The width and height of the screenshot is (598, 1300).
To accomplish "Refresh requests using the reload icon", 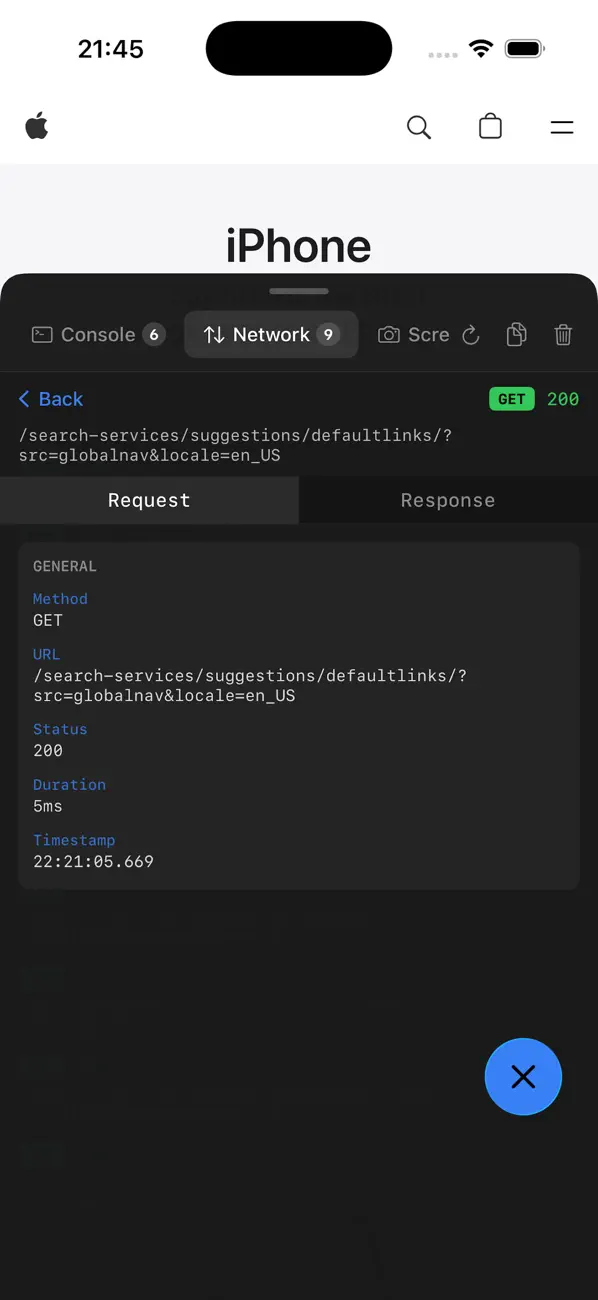I will pos(470,335).
